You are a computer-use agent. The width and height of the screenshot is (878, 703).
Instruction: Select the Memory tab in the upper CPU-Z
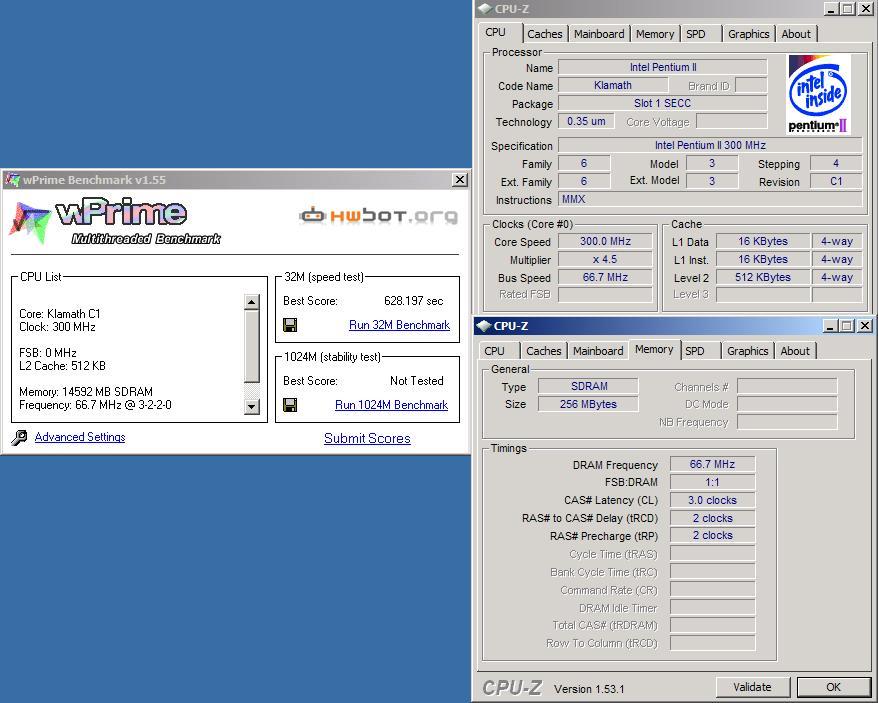tap(655, 34)
